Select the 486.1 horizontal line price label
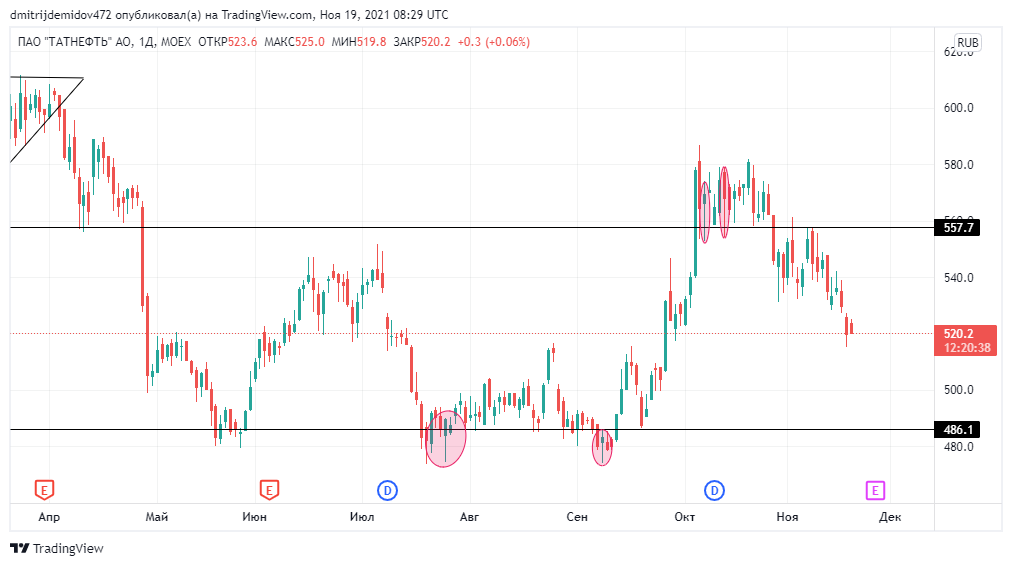 tap(957, 430)
